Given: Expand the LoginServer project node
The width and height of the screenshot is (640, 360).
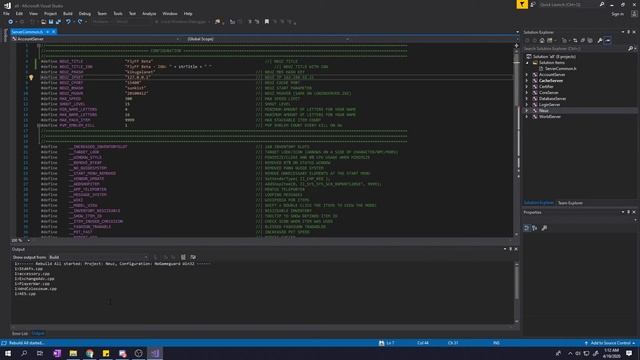Looking at the screenshot, I should click(x=527, y=105).
